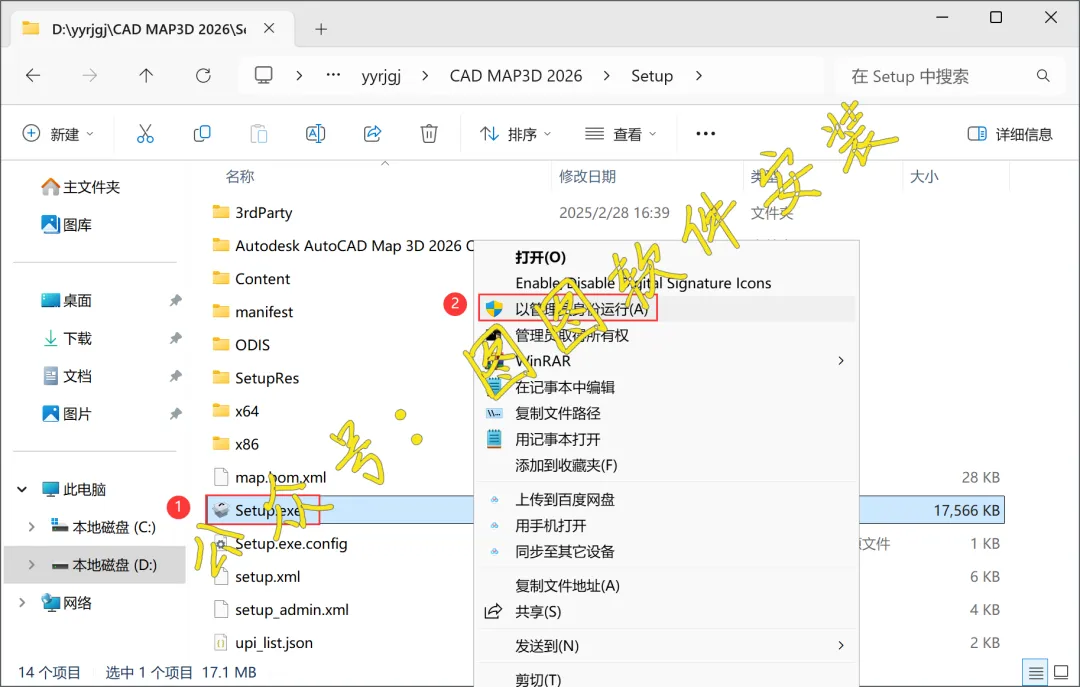Click the Paste clipboard icon

pos(259,134)
